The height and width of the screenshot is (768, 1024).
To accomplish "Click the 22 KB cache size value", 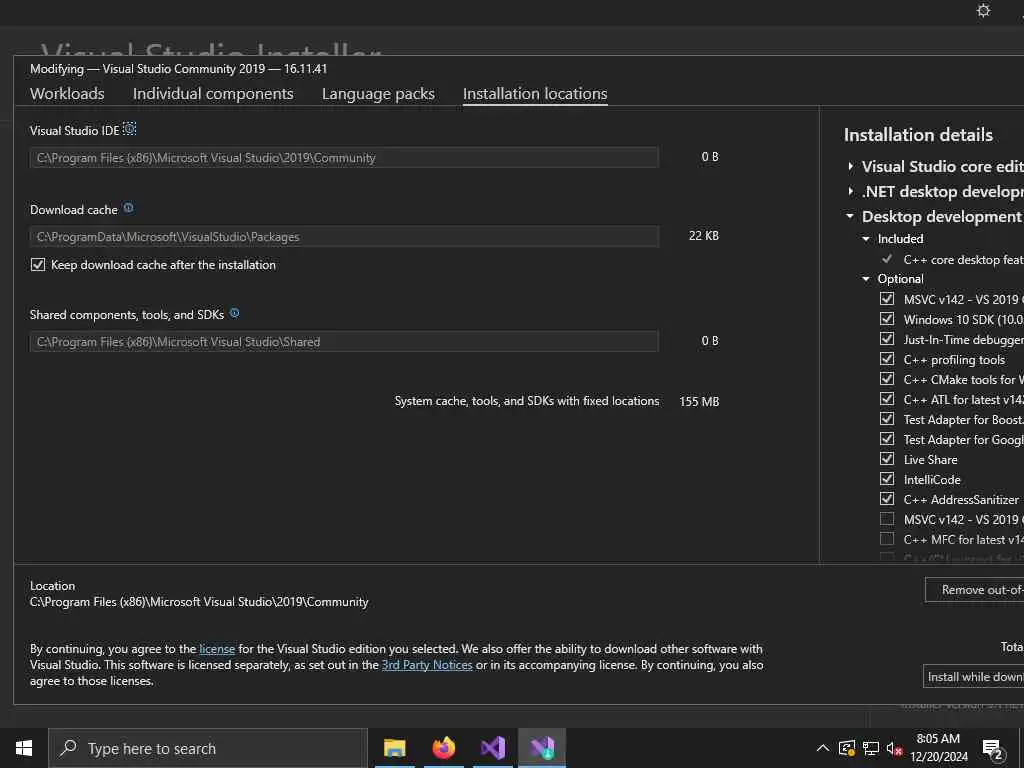I will tap(703, 235).
